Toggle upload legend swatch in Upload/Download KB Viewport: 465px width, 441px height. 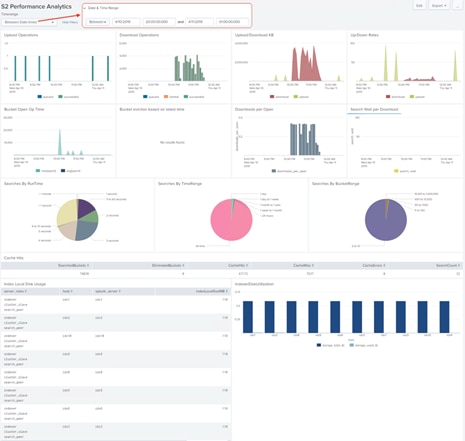pyautogui.click(x=295, y=97)
